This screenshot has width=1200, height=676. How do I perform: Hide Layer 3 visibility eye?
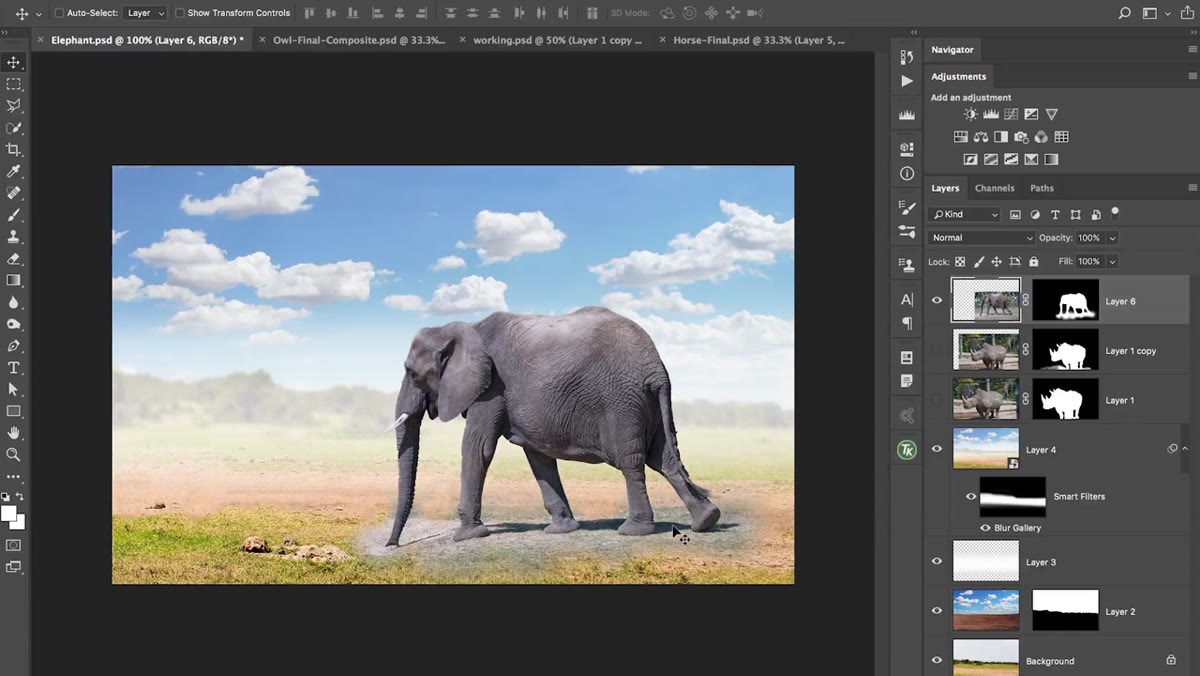[x=937, y=561]
